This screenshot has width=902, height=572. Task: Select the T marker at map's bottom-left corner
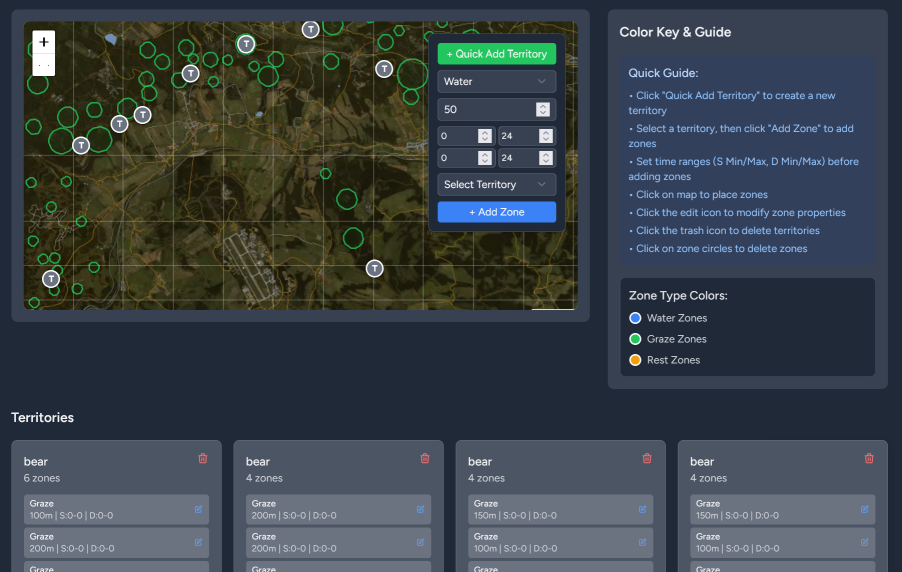point(51,278)
